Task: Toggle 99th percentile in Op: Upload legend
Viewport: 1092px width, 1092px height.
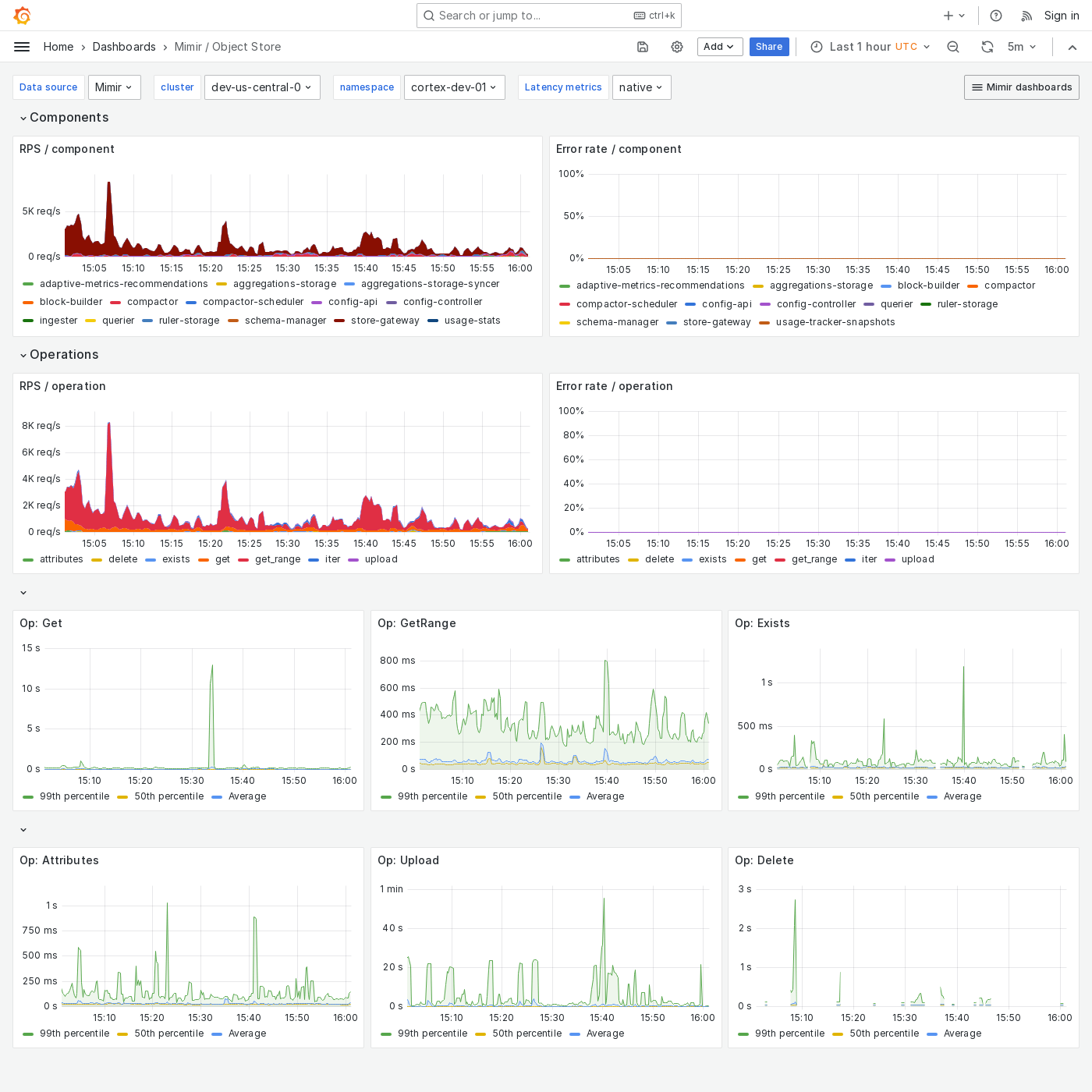Action: 433,1033
